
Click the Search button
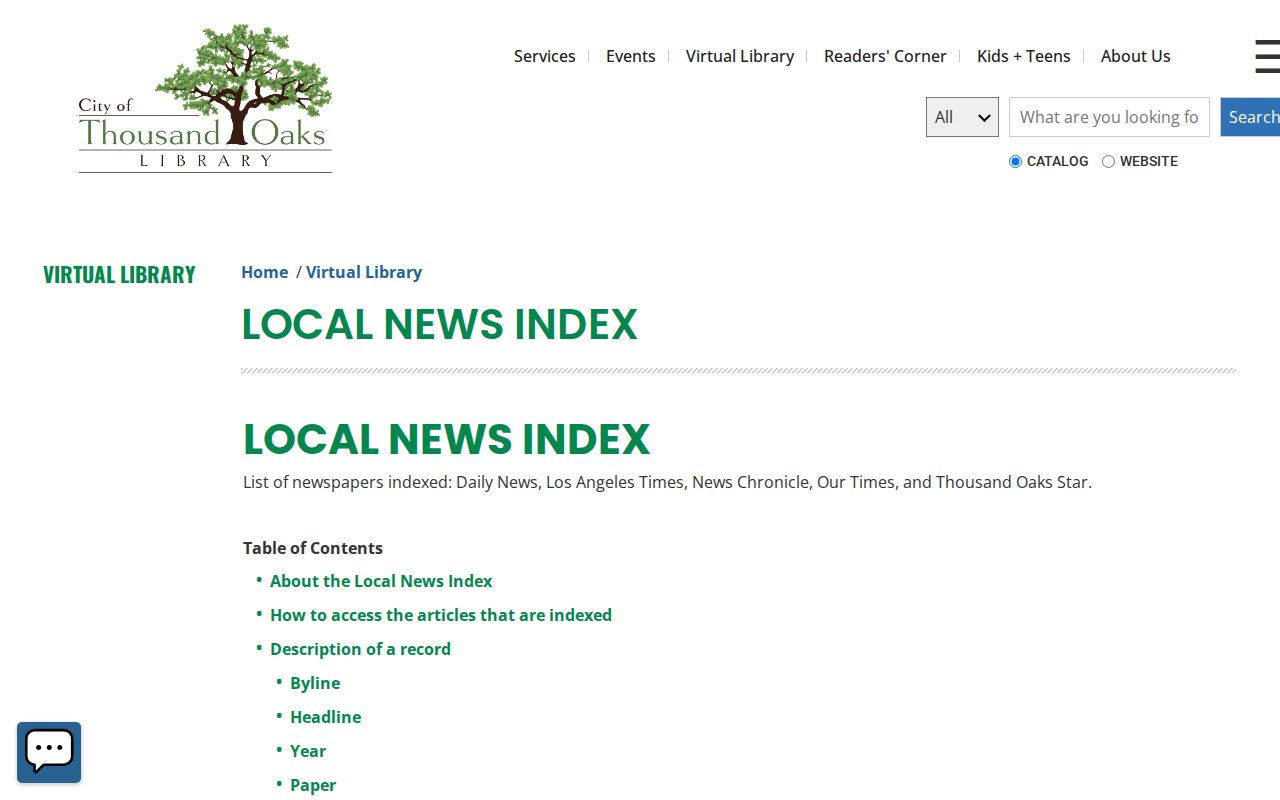[1250, 117]
